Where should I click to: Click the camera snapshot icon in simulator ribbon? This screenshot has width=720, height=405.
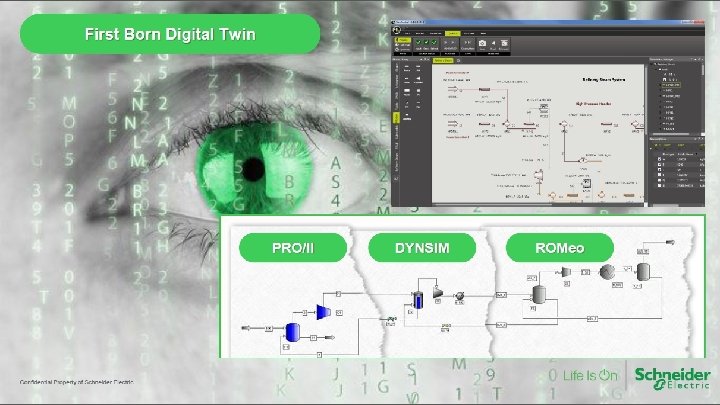coord(482,44)
